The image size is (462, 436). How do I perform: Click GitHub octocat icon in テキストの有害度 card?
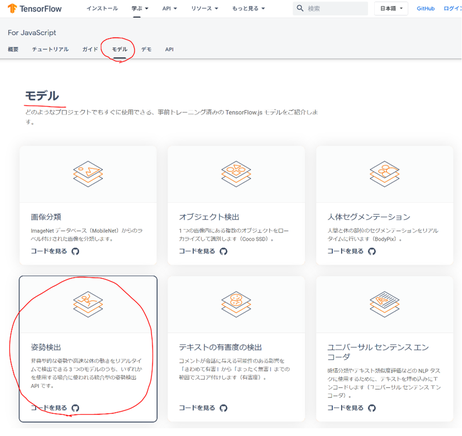coord(224,408)
